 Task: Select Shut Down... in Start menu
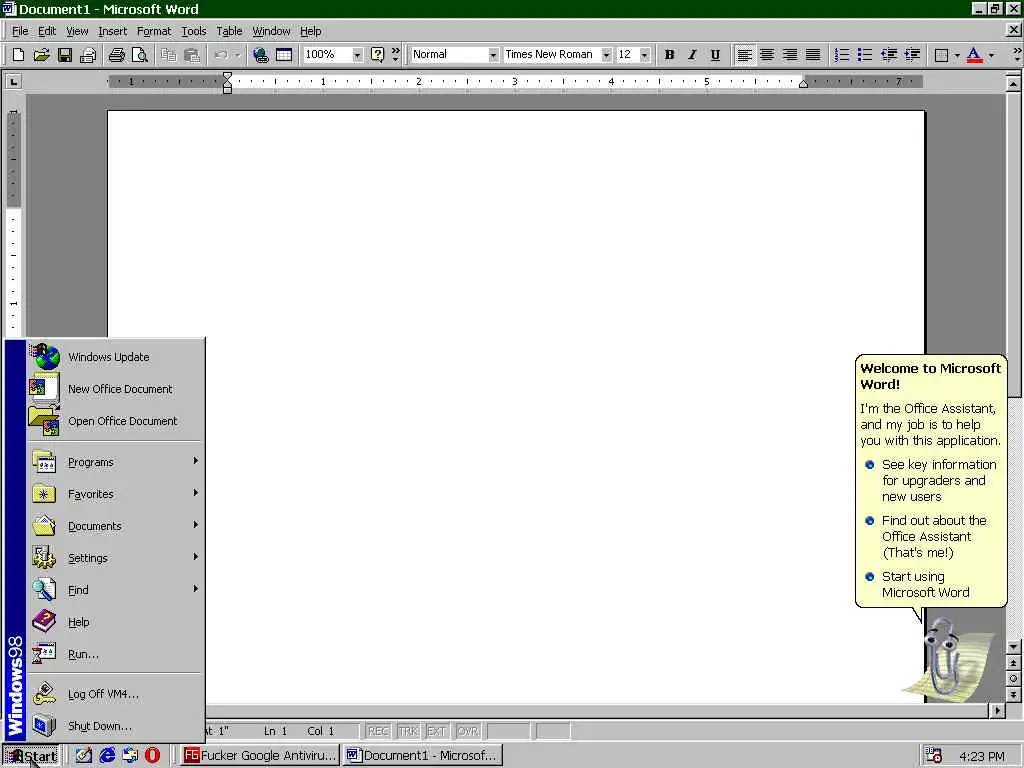click(x=116, y=726)
